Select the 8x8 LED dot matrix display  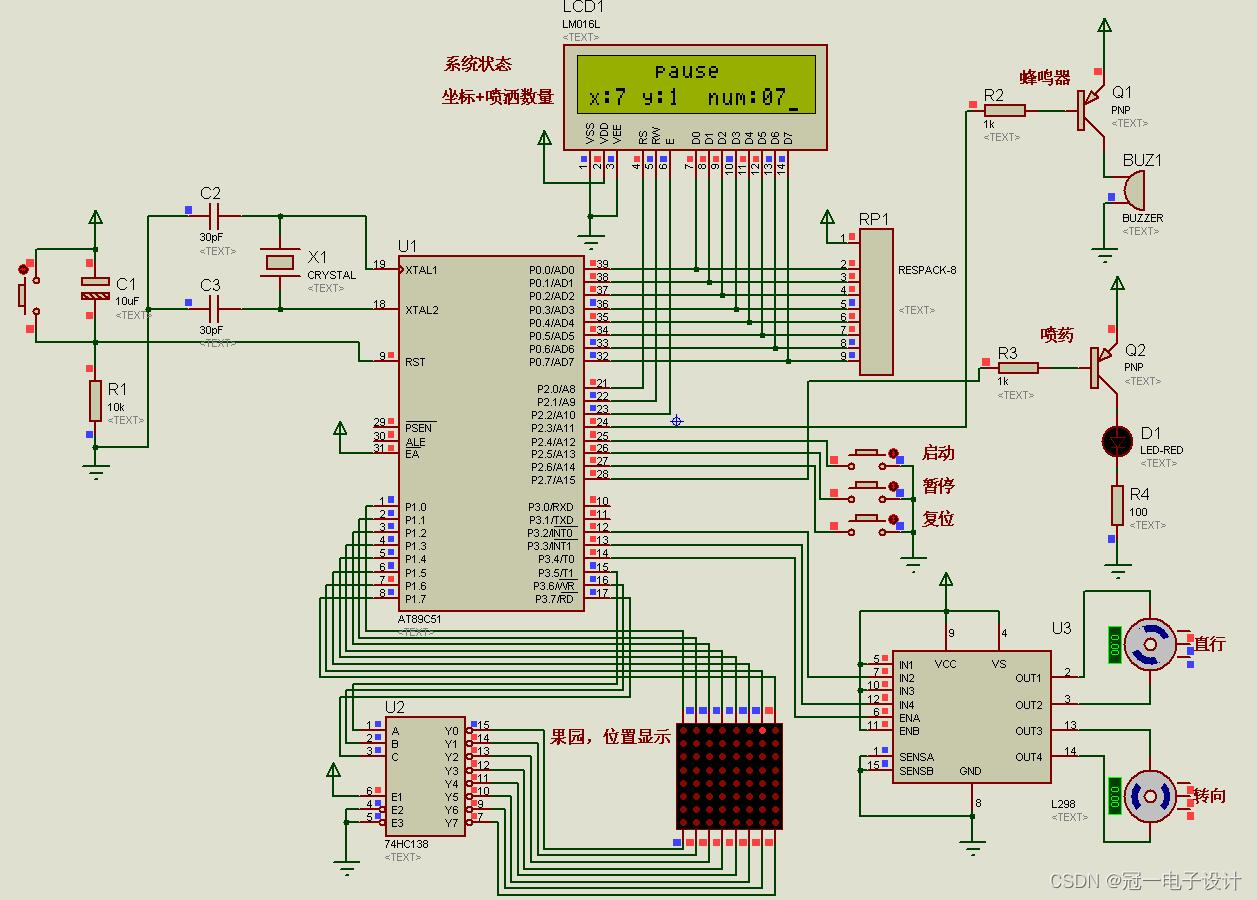coord(727,776)
